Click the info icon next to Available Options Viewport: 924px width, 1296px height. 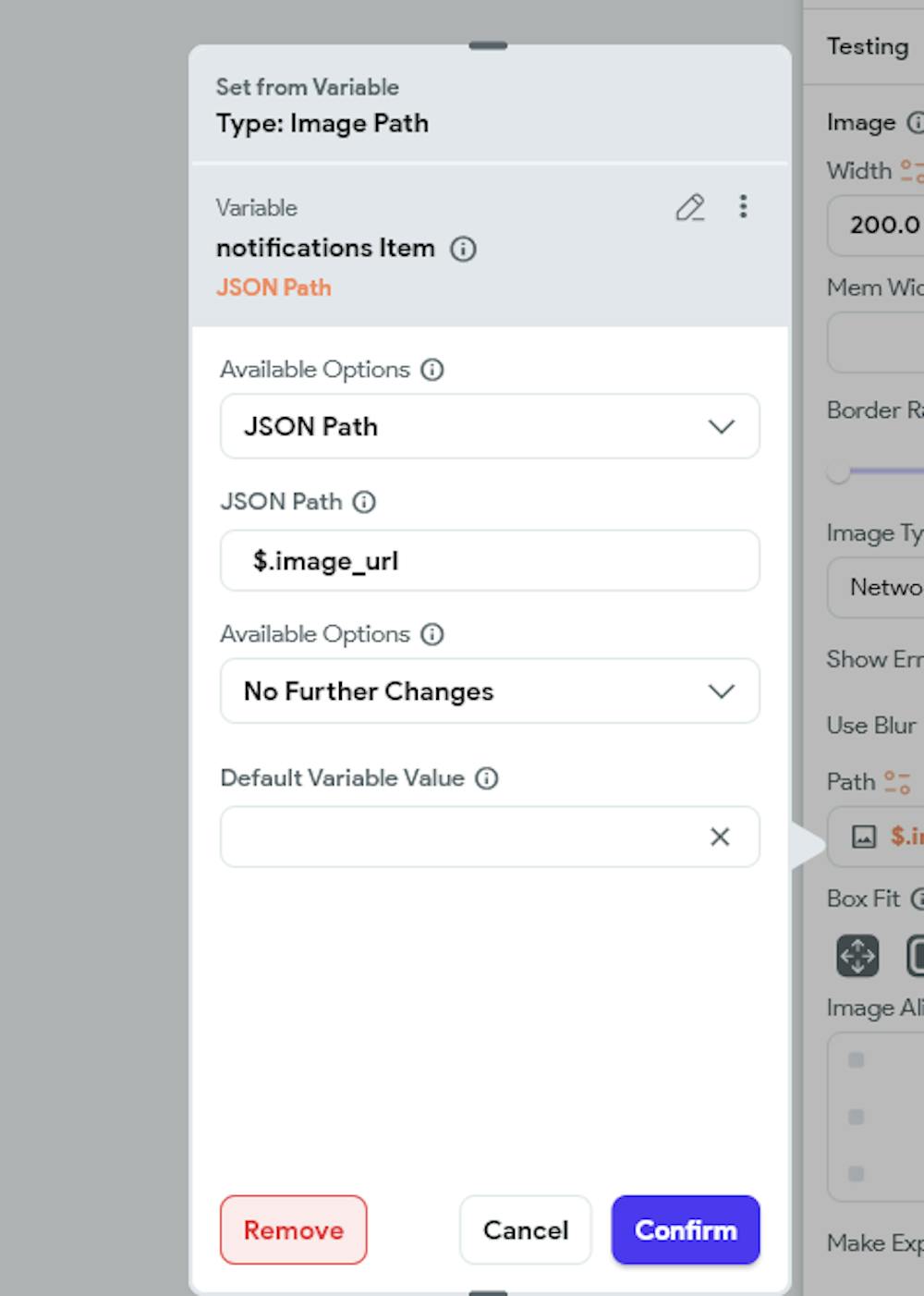(x=431, y=369)
